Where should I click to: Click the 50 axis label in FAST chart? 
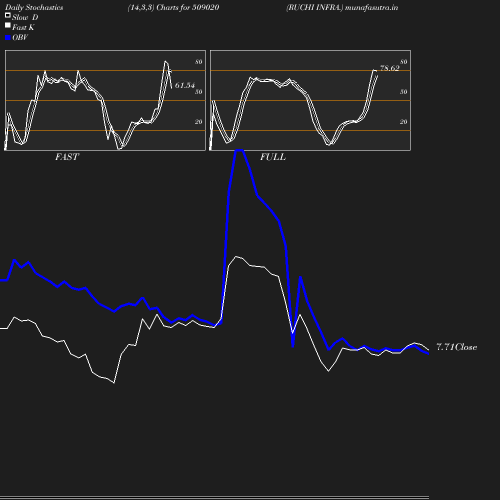(199, 92)
